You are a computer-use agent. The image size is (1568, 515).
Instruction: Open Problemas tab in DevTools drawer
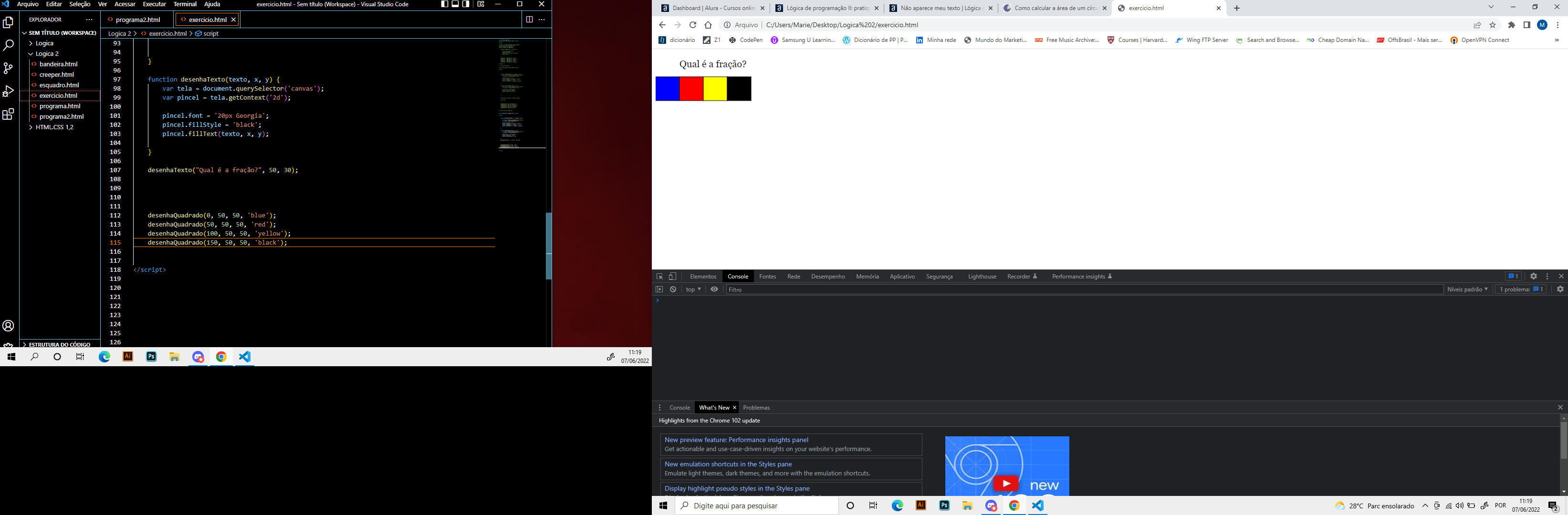(757, 408)
